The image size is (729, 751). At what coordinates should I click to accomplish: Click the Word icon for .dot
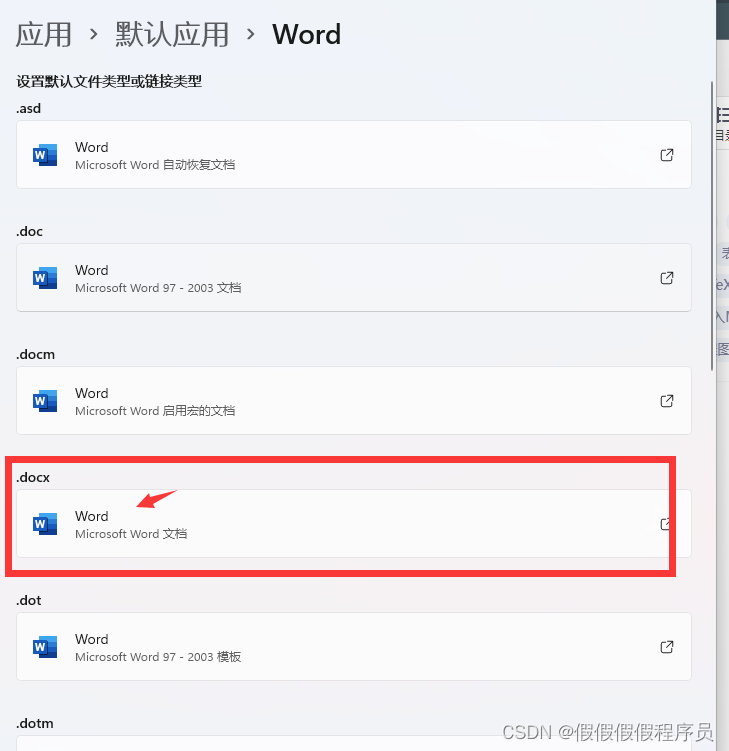tap(45, 648)
